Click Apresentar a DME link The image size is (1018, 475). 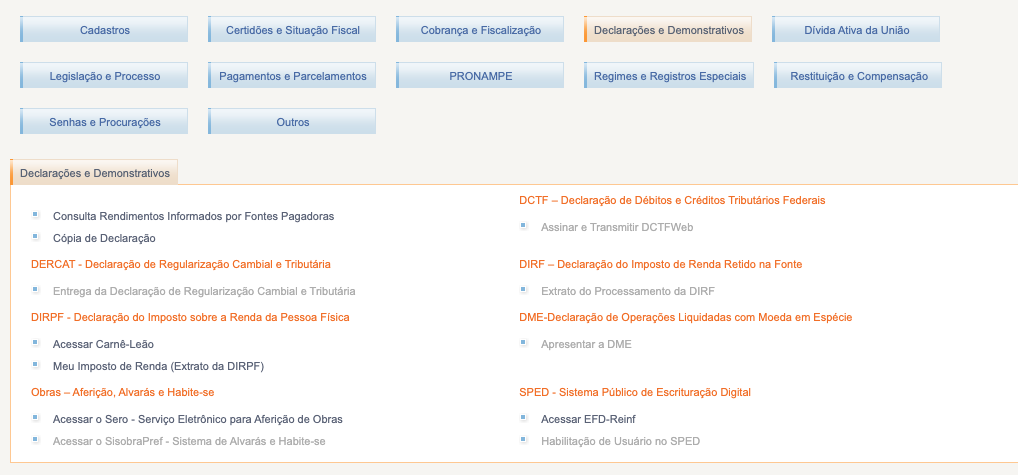tap(586, 344)
